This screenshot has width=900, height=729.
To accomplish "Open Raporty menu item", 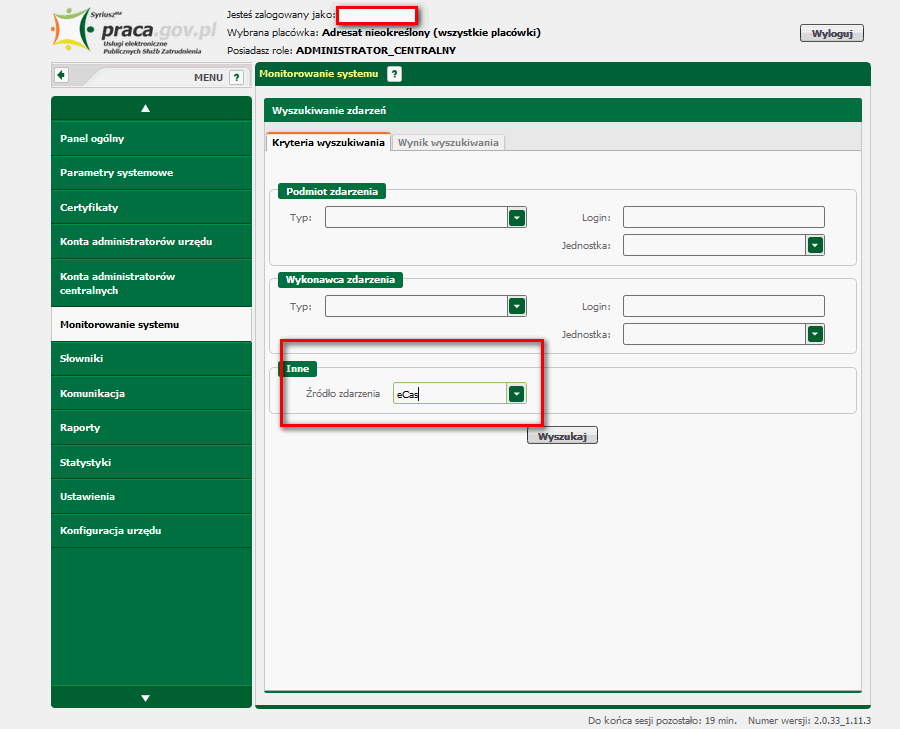I will coord(152,428).
